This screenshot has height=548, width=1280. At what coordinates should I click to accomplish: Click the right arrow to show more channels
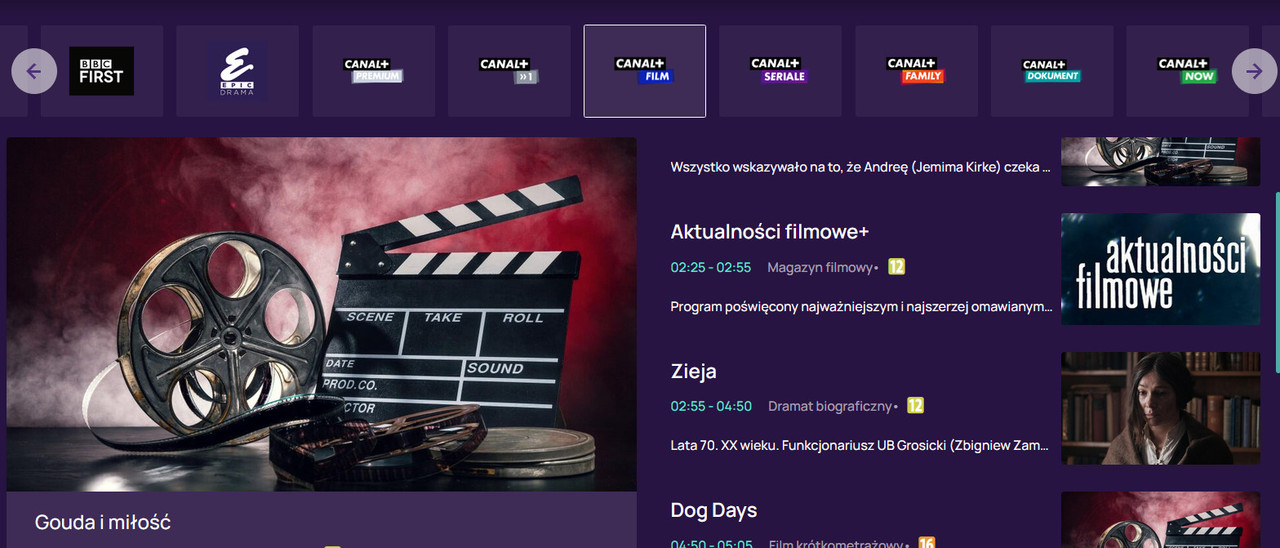coord(1254,71)
